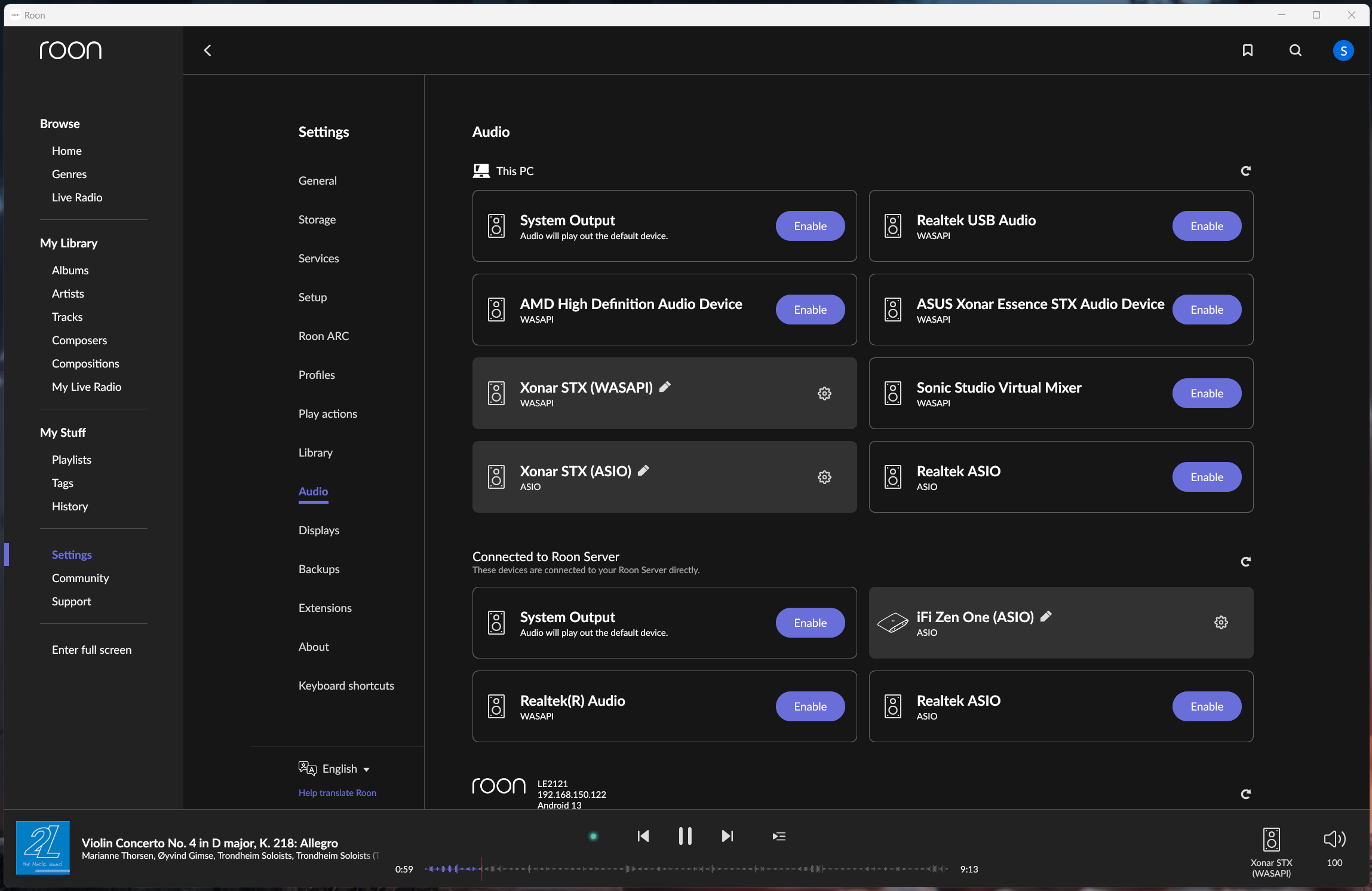
Task: Enable the Sonic Studio Virtual Mixer
Action: 1206,393
